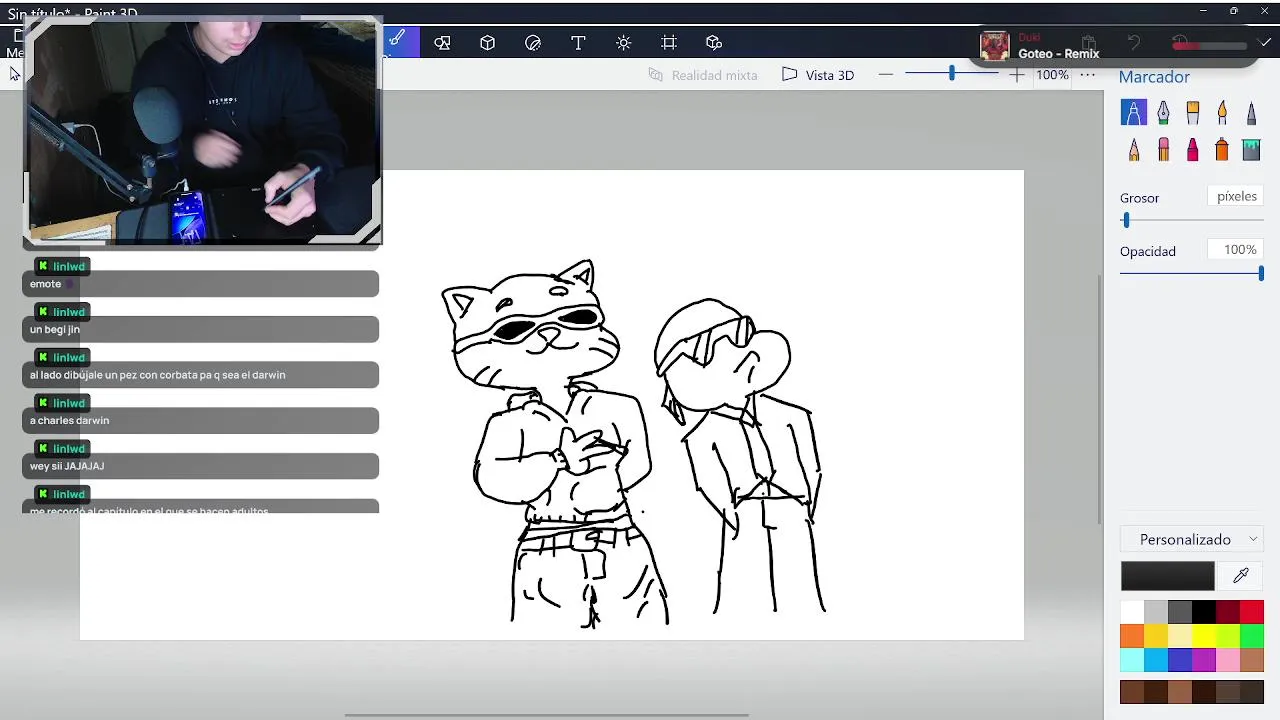Choose the purple color swatch
1280x720 pixels.
coord(1204,660)
